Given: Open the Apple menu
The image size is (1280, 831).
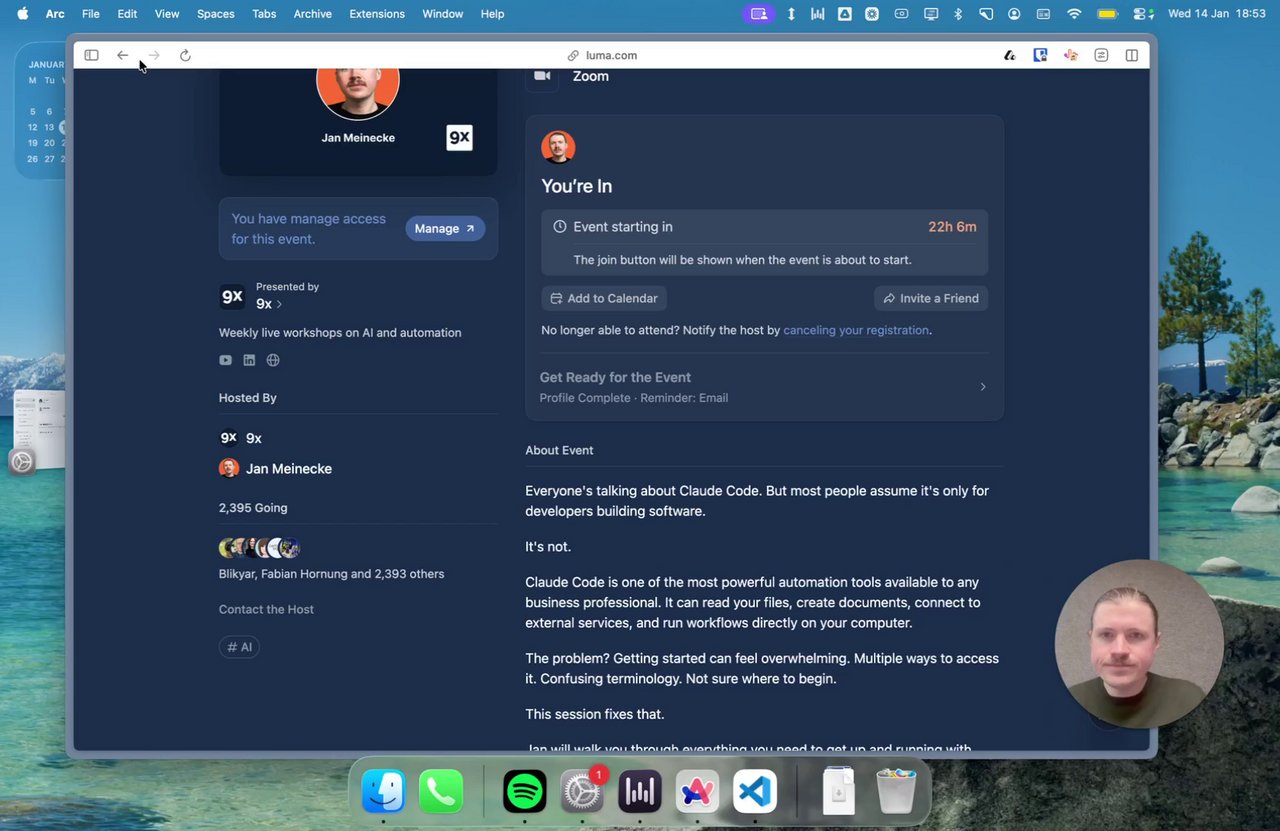Looking at the screenshot, I should 22,14.
